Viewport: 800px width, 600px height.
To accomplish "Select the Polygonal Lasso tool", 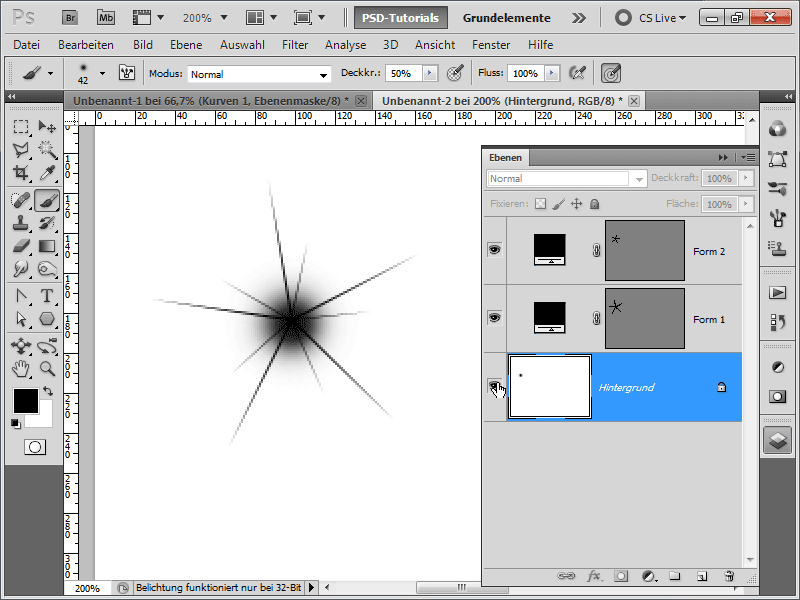I will tap(21, 149).
